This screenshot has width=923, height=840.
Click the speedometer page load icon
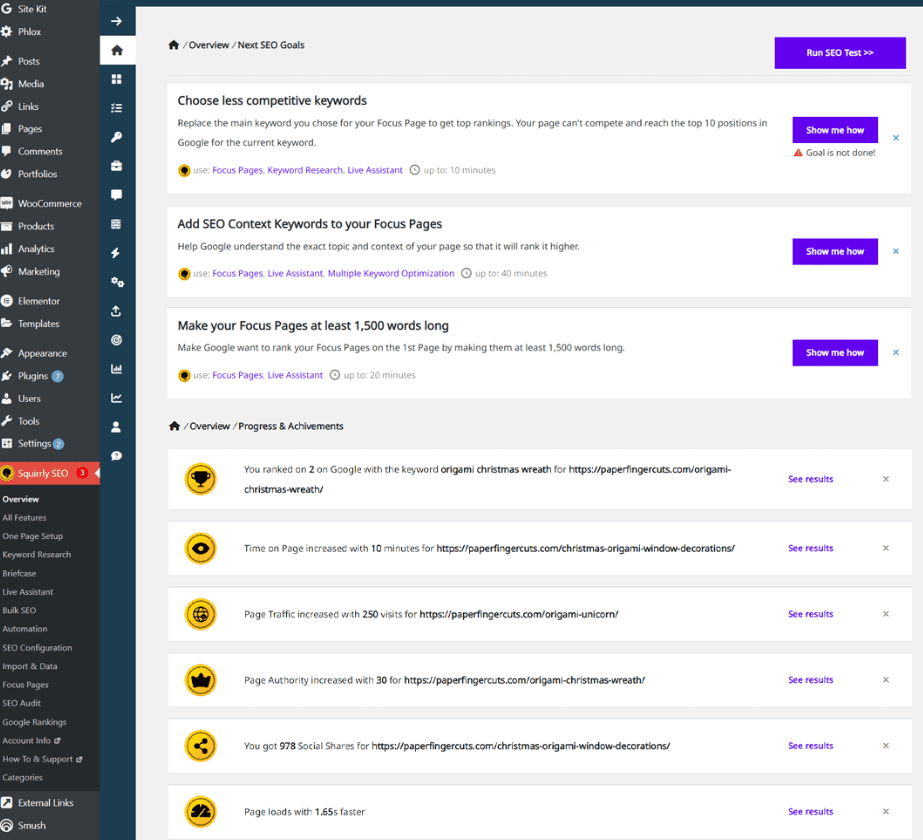click(201, 812)
